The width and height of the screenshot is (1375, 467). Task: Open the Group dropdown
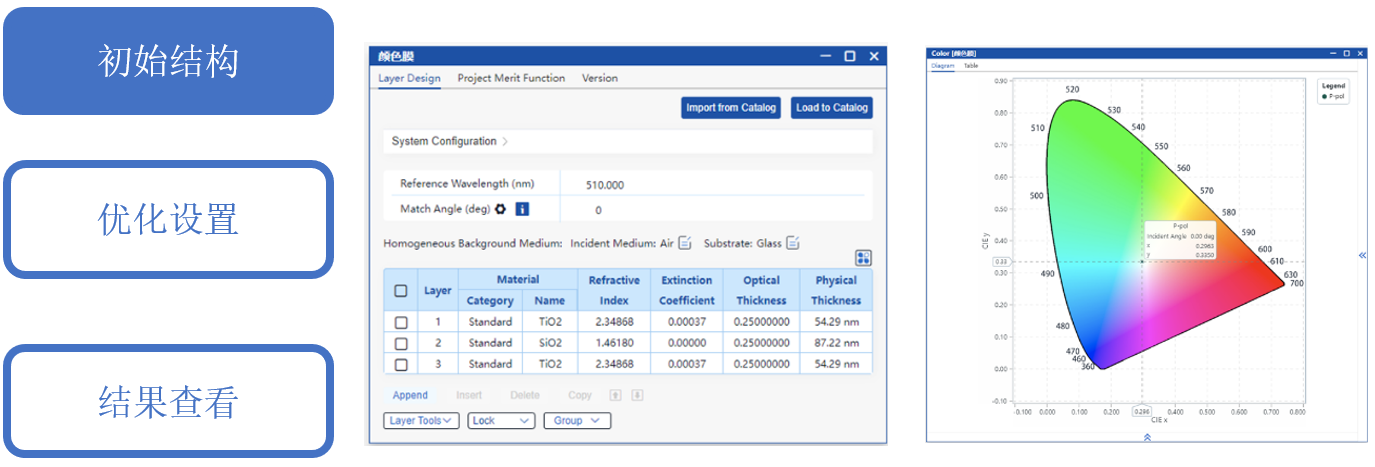[577, 421]
